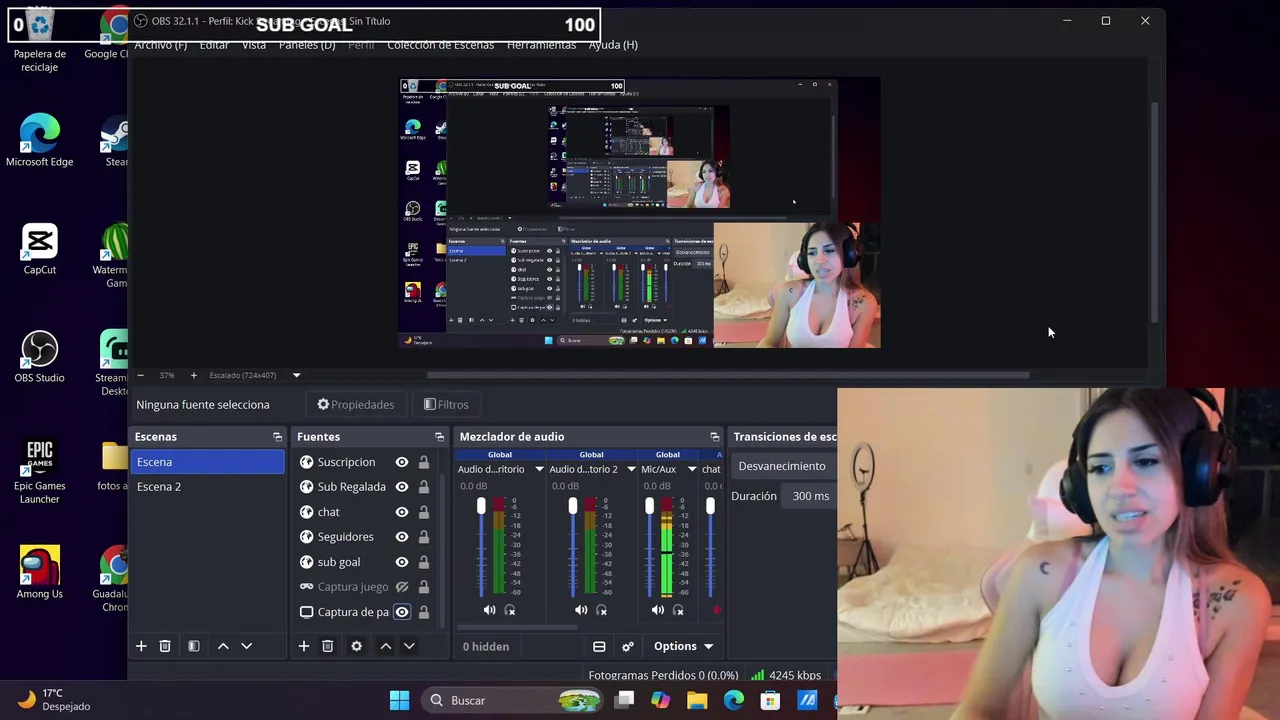The height and width of the screenshot is (720, 1280).
Task: Show the Captura juego source
Action: pos(402,587)
